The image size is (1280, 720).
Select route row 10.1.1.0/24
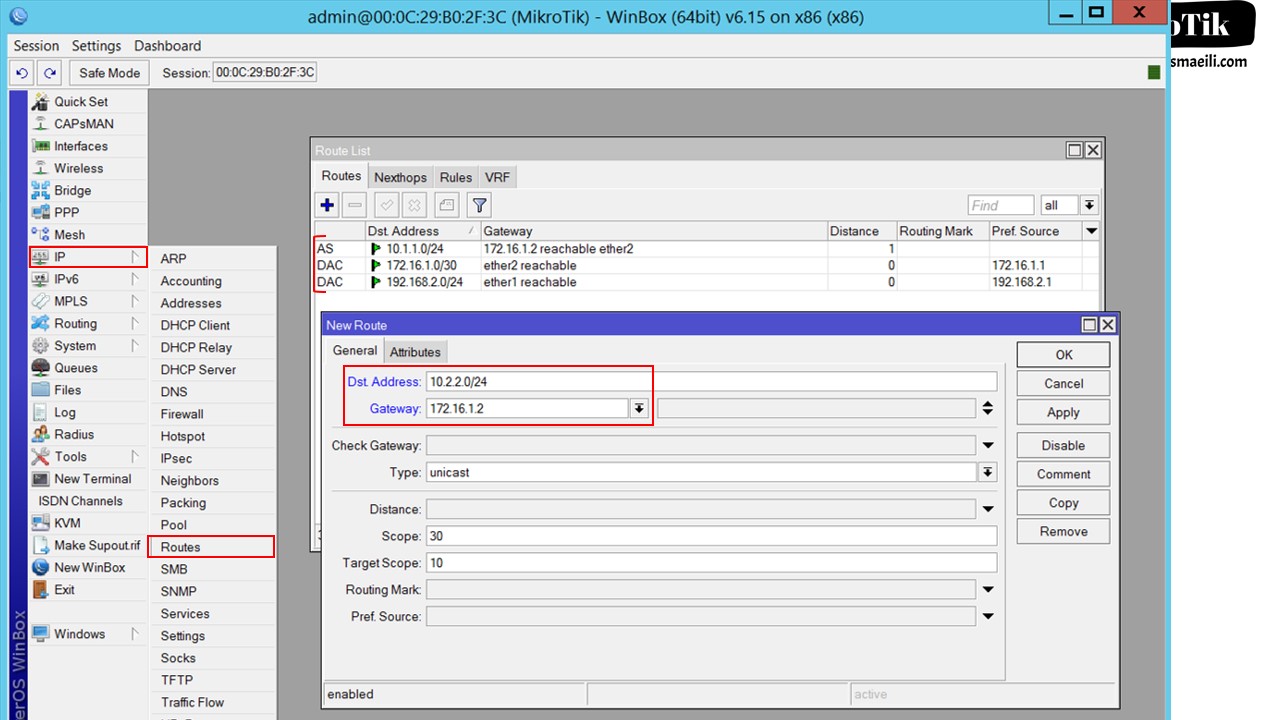pyautogui.click(x=706, y=248)
